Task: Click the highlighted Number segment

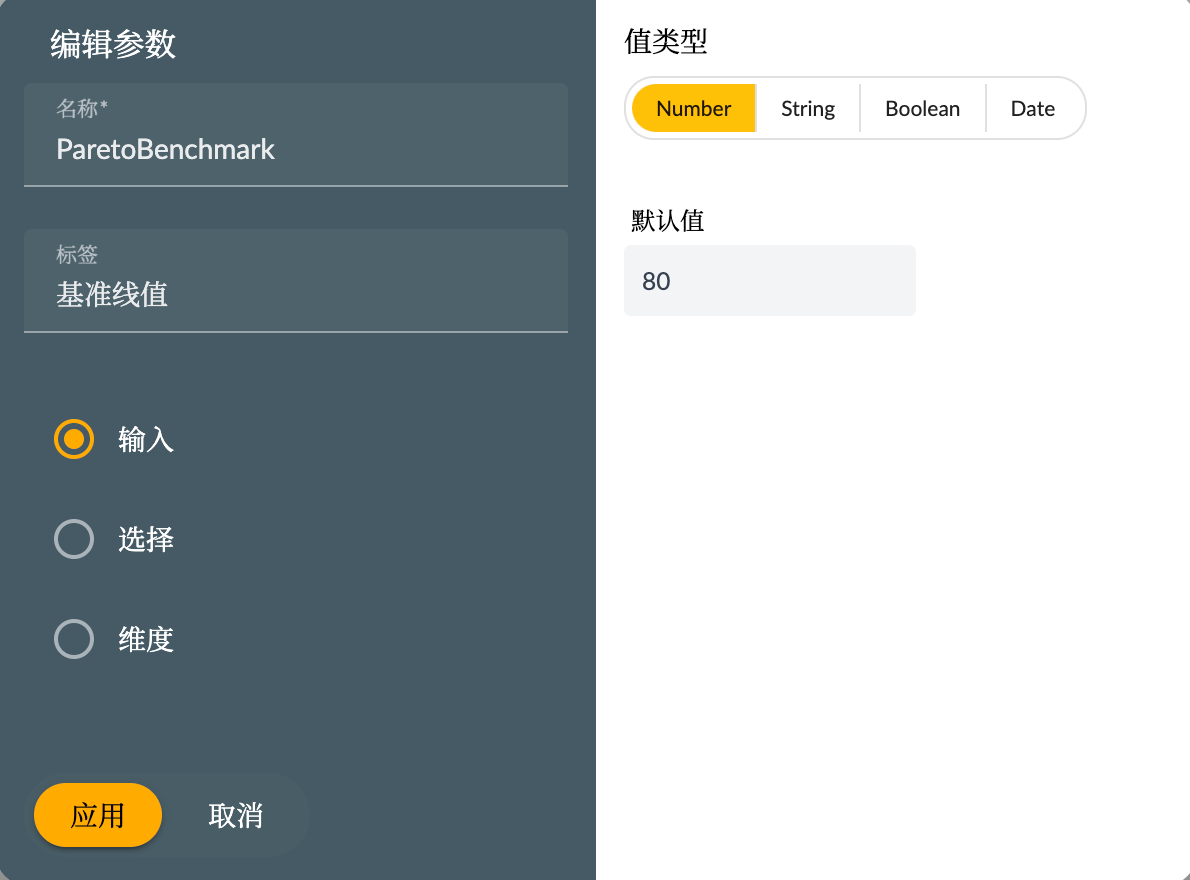Action: pyautogui.click(x=694, y=108)
